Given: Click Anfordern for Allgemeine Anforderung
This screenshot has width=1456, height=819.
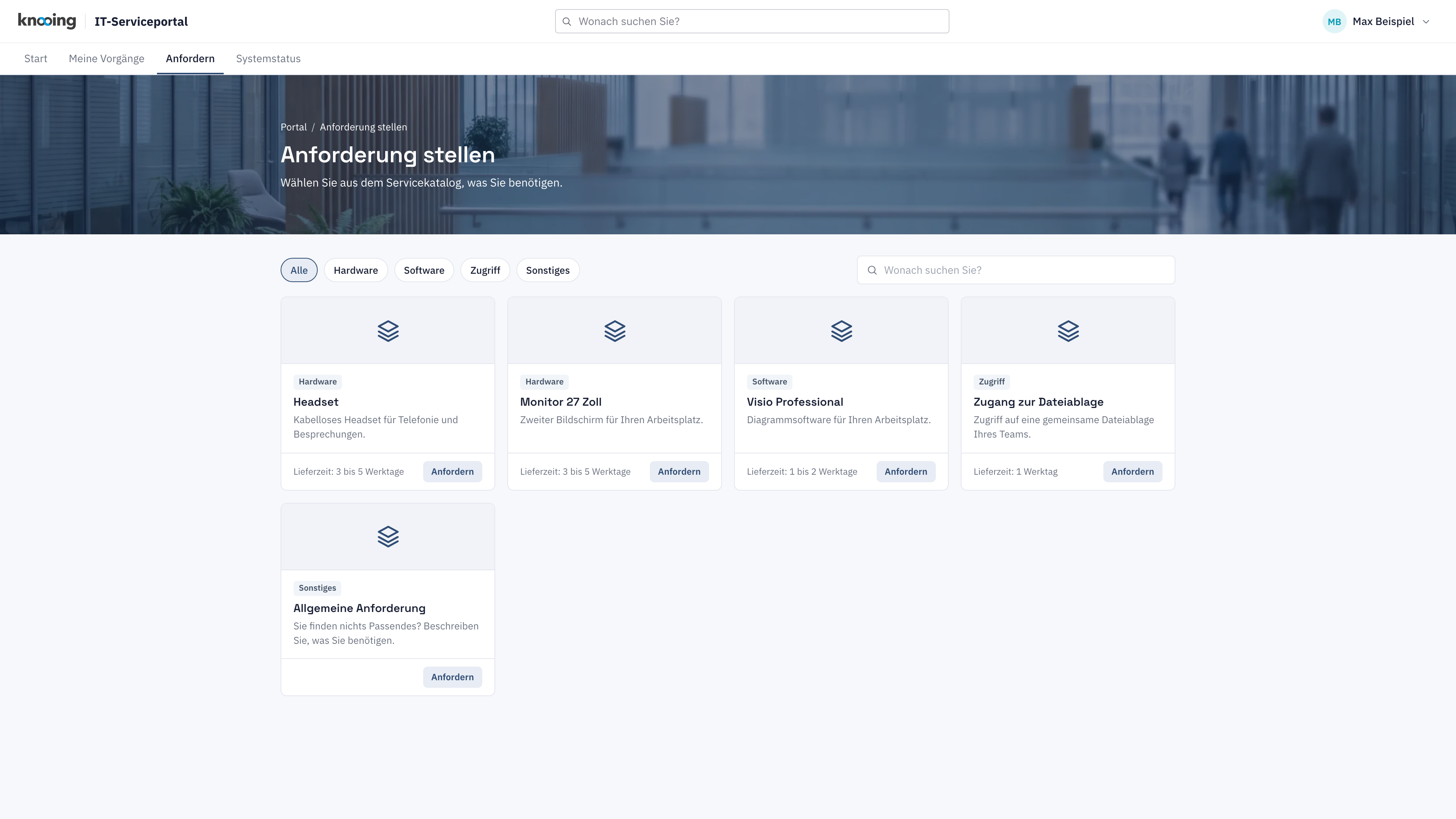Looking at the screenshot, I should tap(452, 677).
